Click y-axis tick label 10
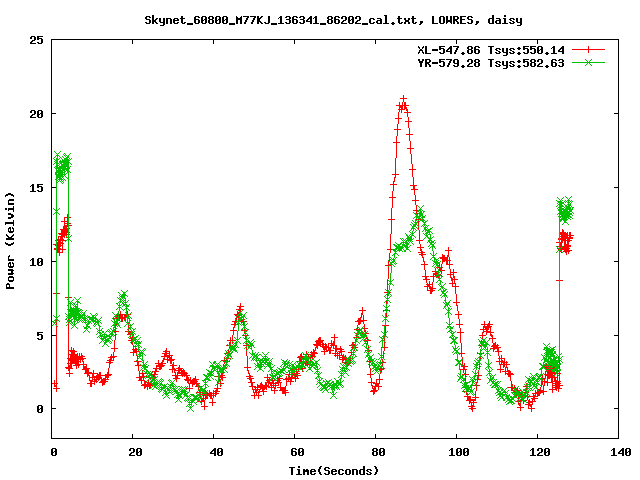The image size is (640, 480). [36, 262]
